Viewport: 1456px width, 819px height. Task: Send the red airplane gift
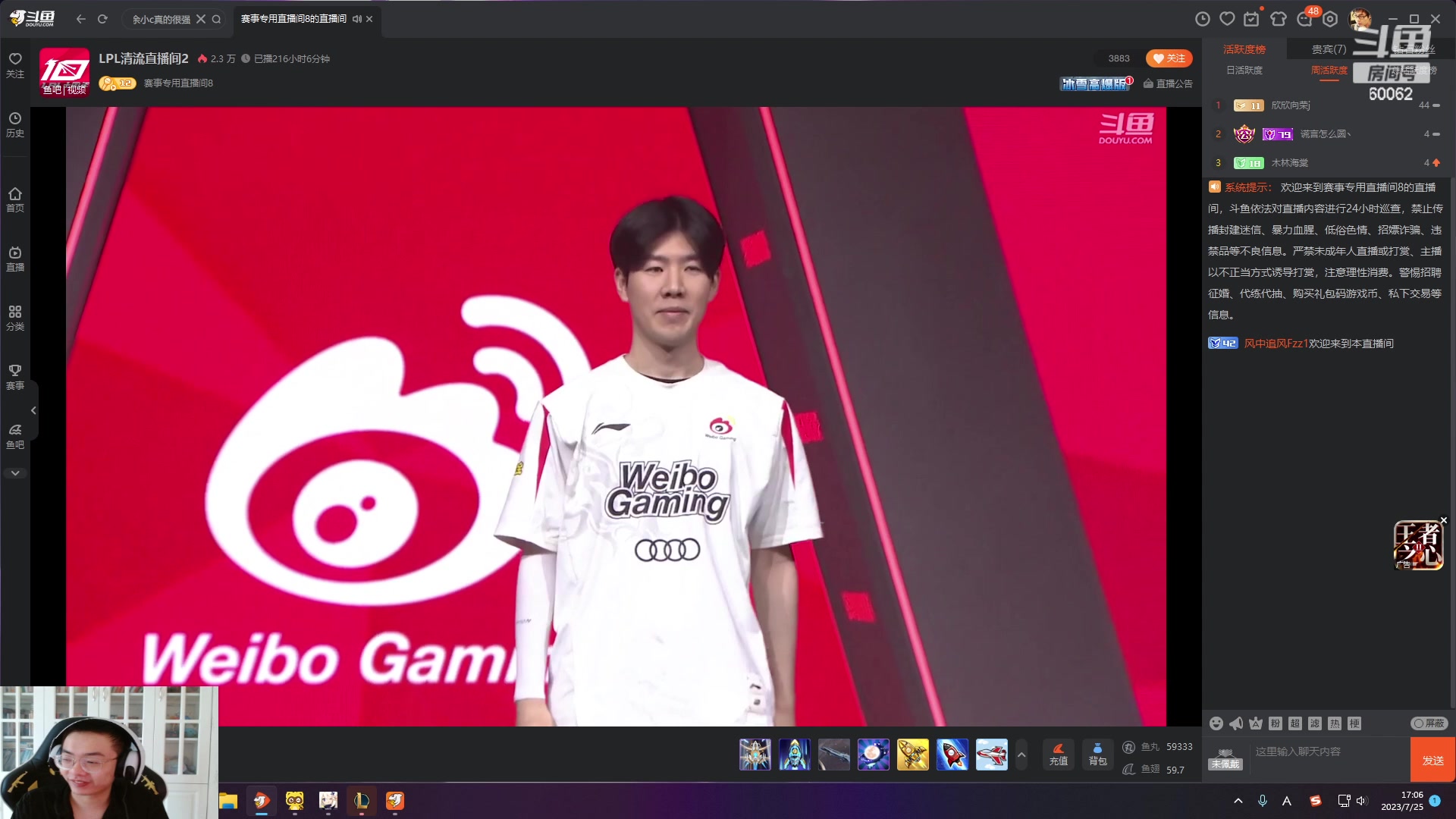click(992, 755)
